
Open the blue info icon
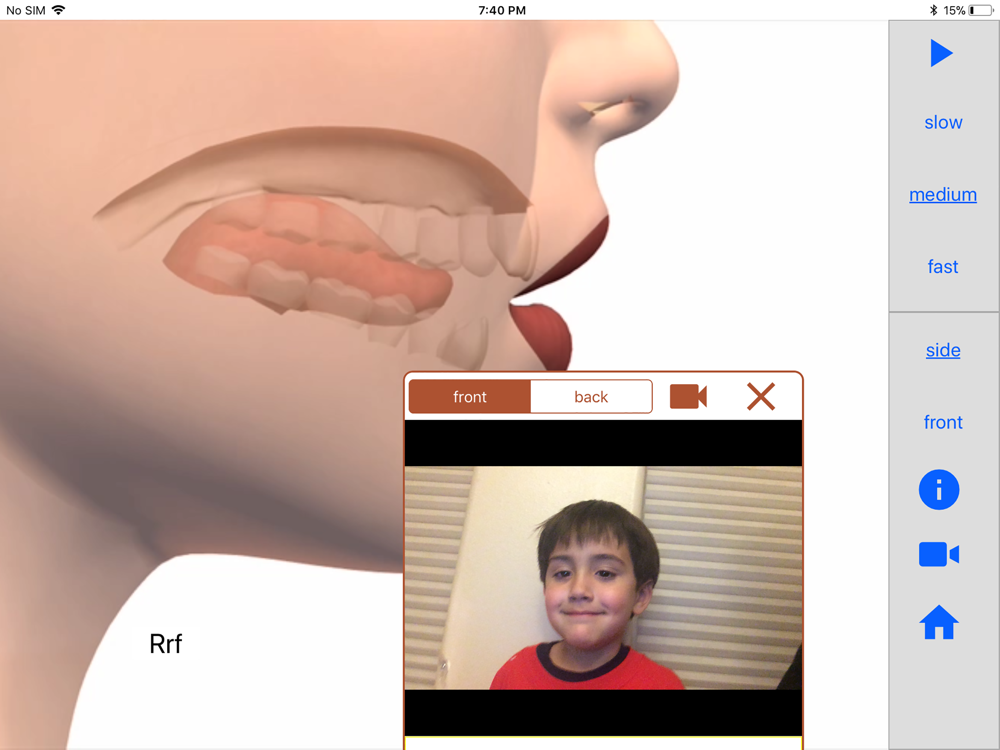(939, 490)
